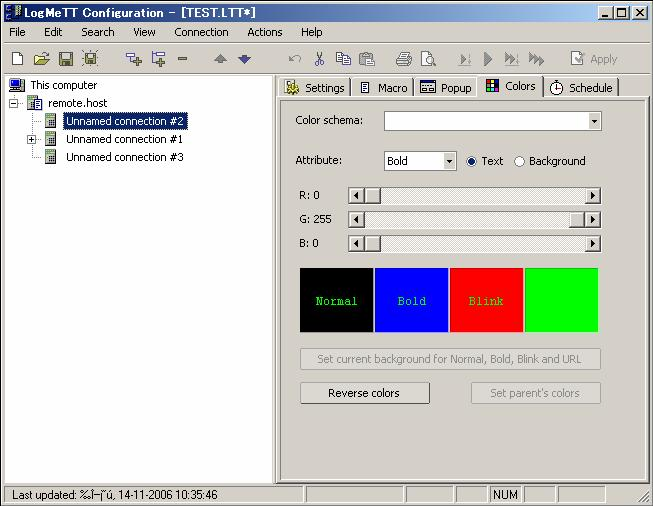Select the Text radio button
653x506 pixels.
472,161
